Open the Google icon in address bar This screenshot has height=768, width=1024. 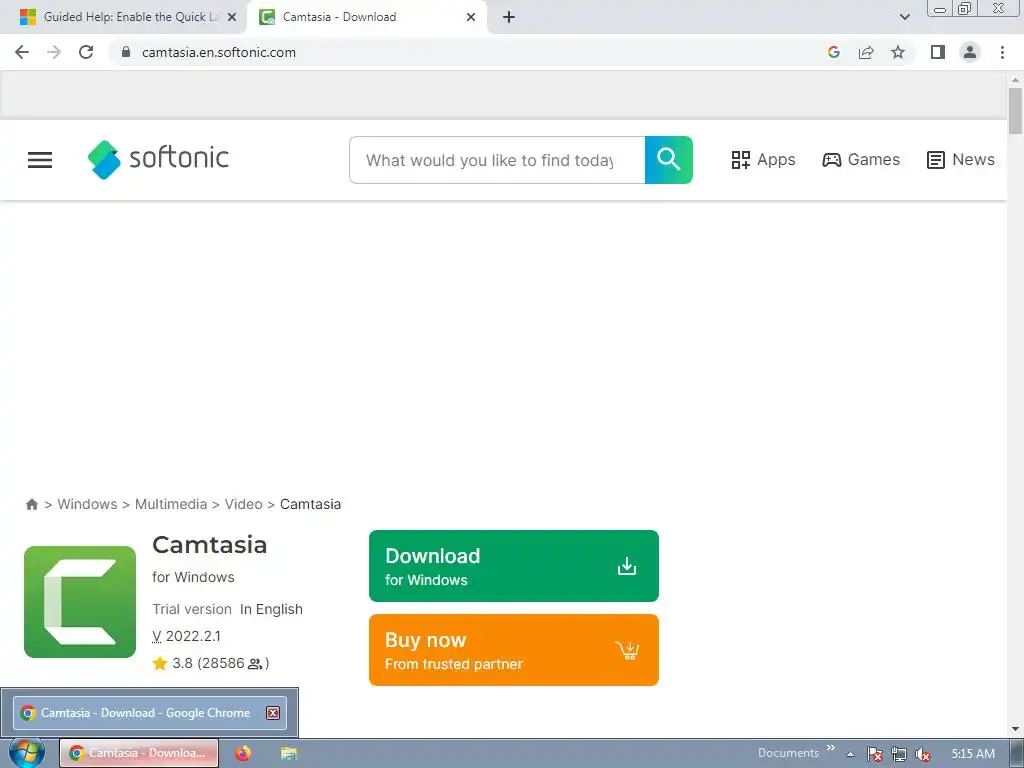833,52
